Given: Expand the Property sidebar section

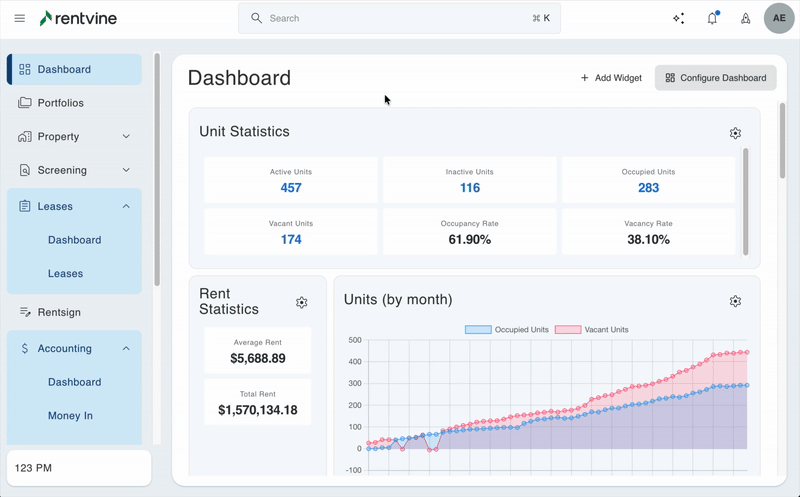Looking at the screenshot, I should pos(126,136).
